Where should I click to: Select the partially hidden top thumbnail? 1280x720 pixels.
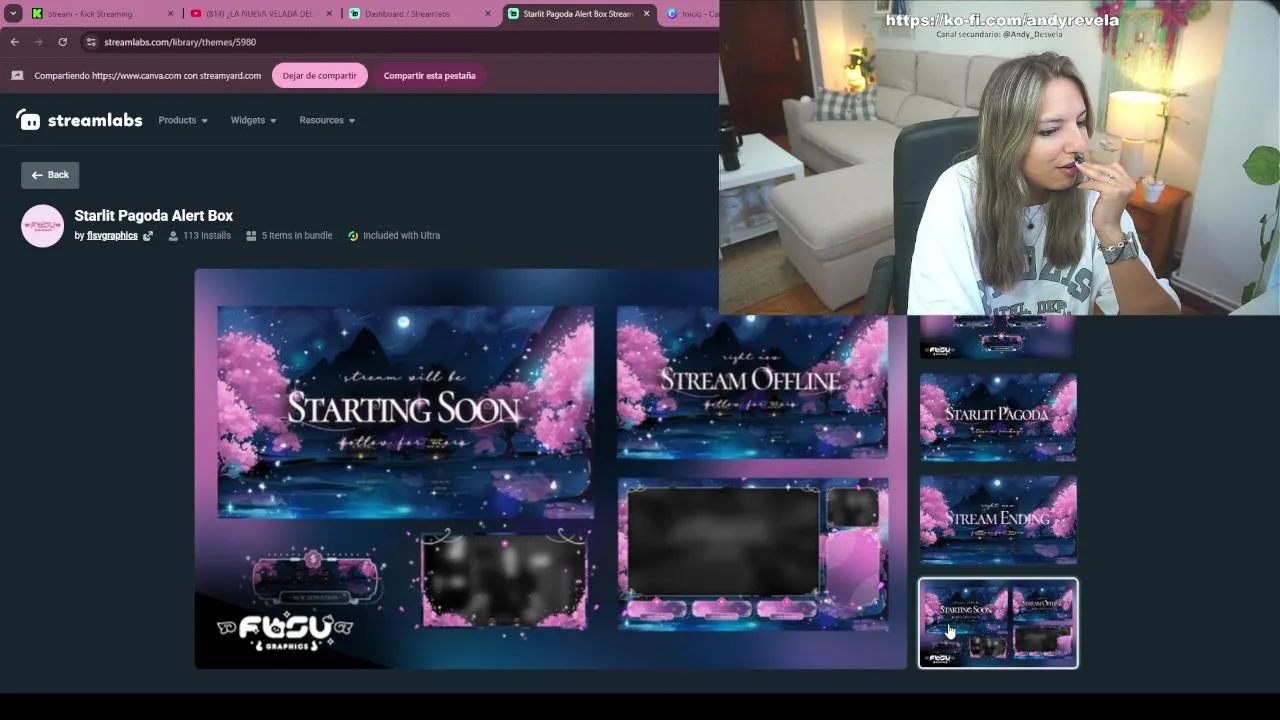pyautogui.click(x=998, y=337)
